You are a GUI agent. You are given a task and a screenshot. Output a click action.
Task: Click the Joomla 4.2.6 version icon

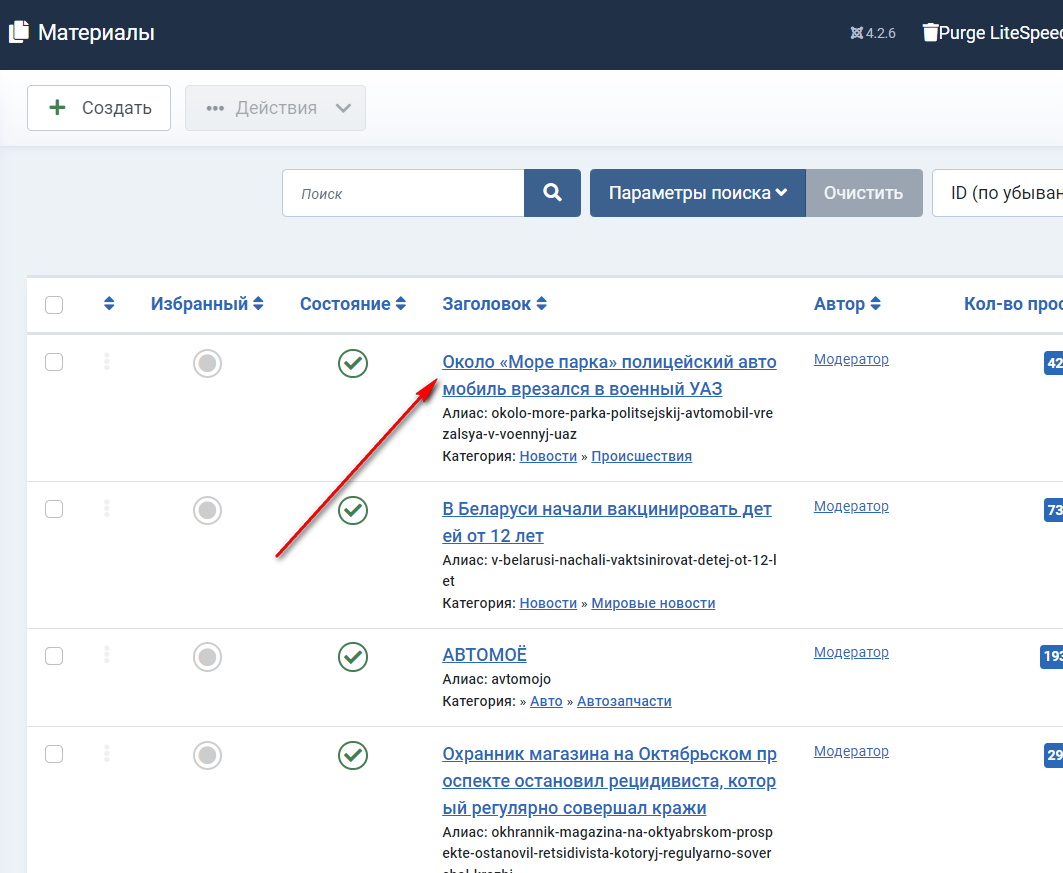pos(856,33)
